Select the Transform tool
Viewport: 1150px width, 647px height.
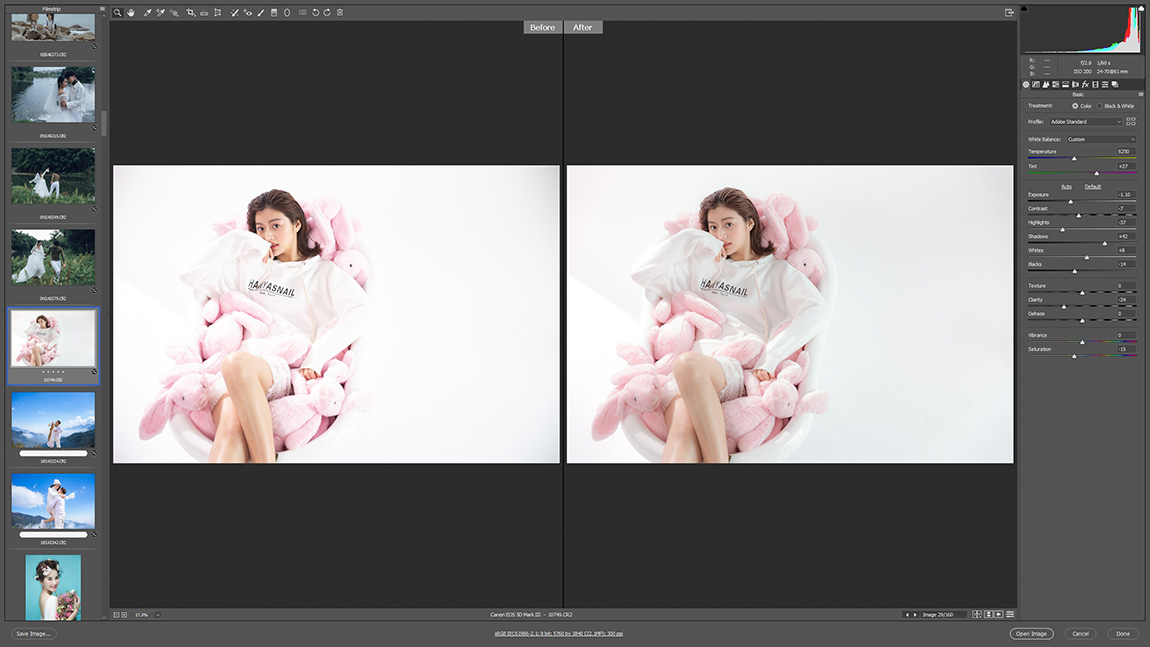218,12
